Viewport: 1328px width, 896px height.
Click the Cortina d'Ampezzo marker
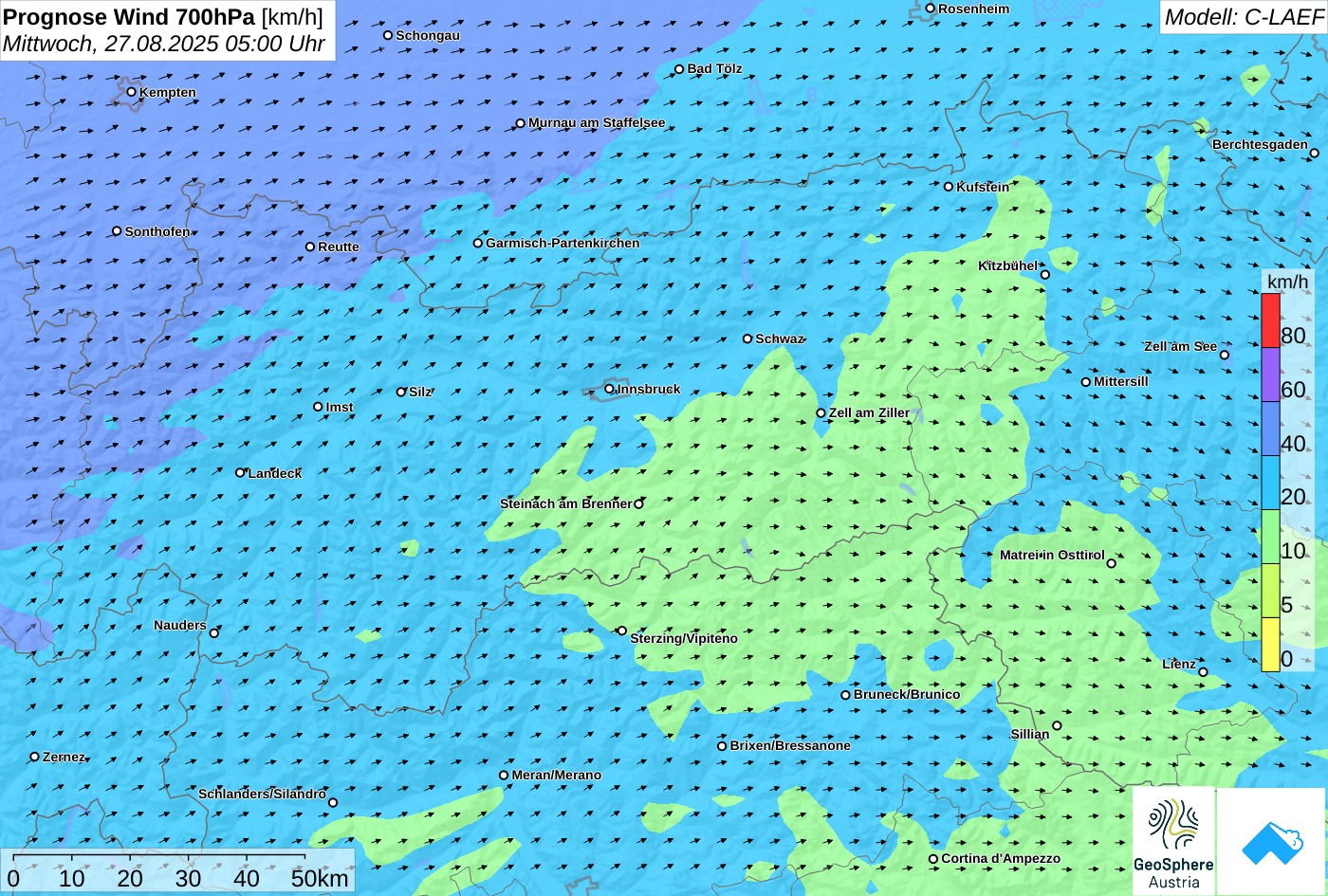click(933, 859)
